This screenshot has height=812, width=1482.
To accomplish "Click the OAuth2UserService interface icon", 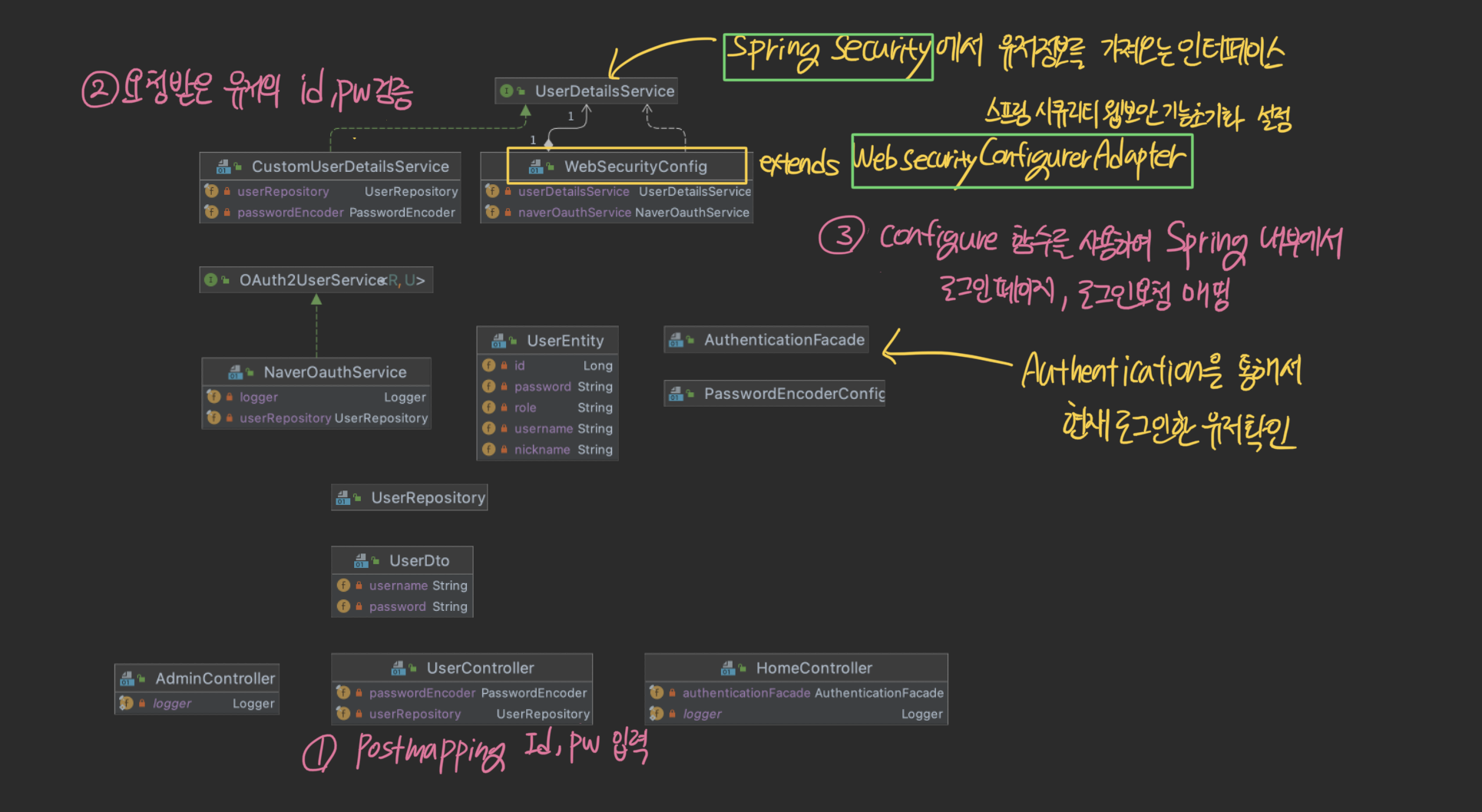I will (211, 280).
